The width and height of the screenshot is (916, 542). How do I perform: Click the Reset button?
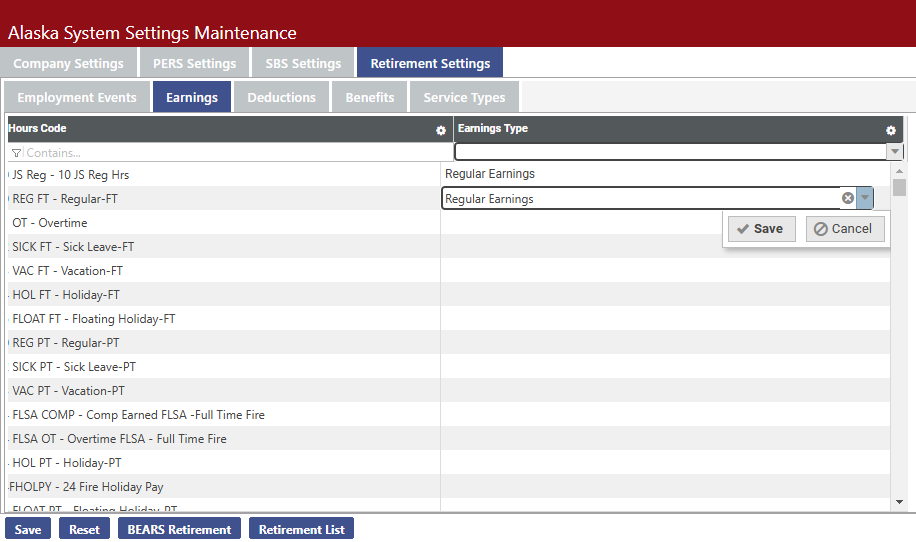click(x=84, y=529)
